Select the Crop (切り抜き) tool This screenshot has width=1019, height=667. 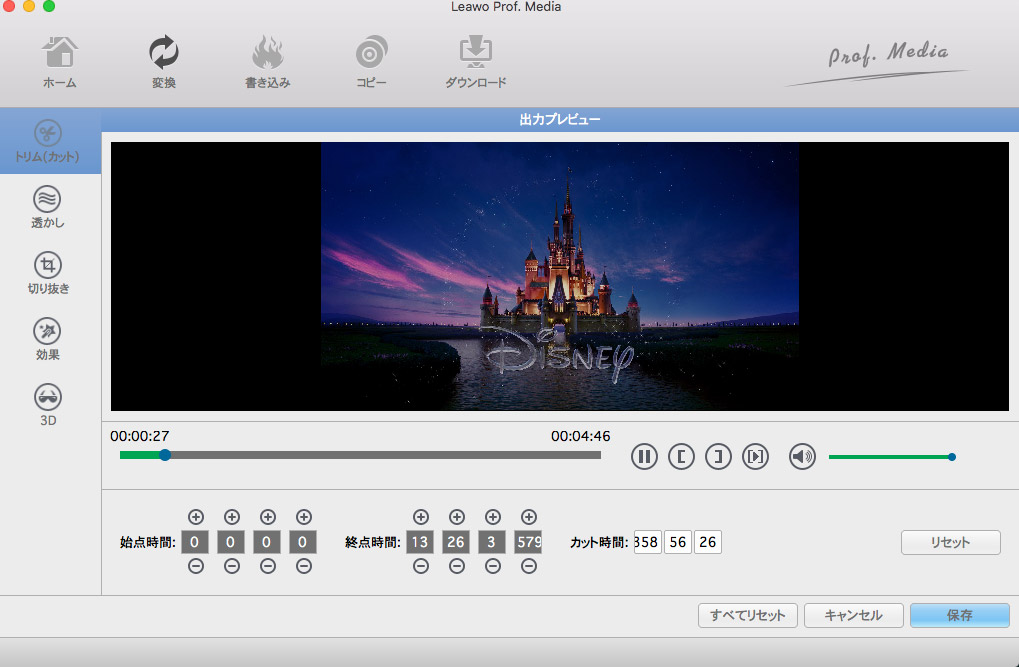(48, 273)
